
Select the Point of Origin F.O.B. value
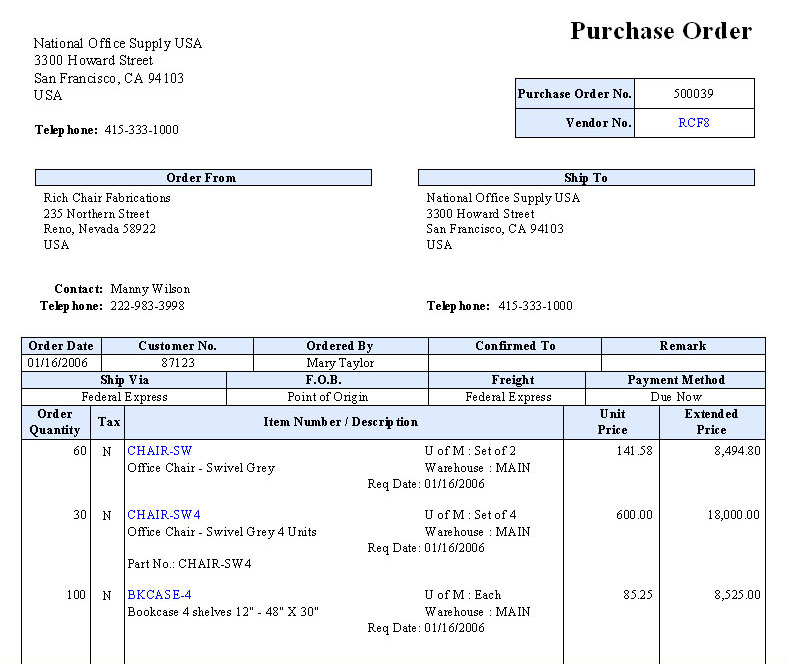coord(327,397)
